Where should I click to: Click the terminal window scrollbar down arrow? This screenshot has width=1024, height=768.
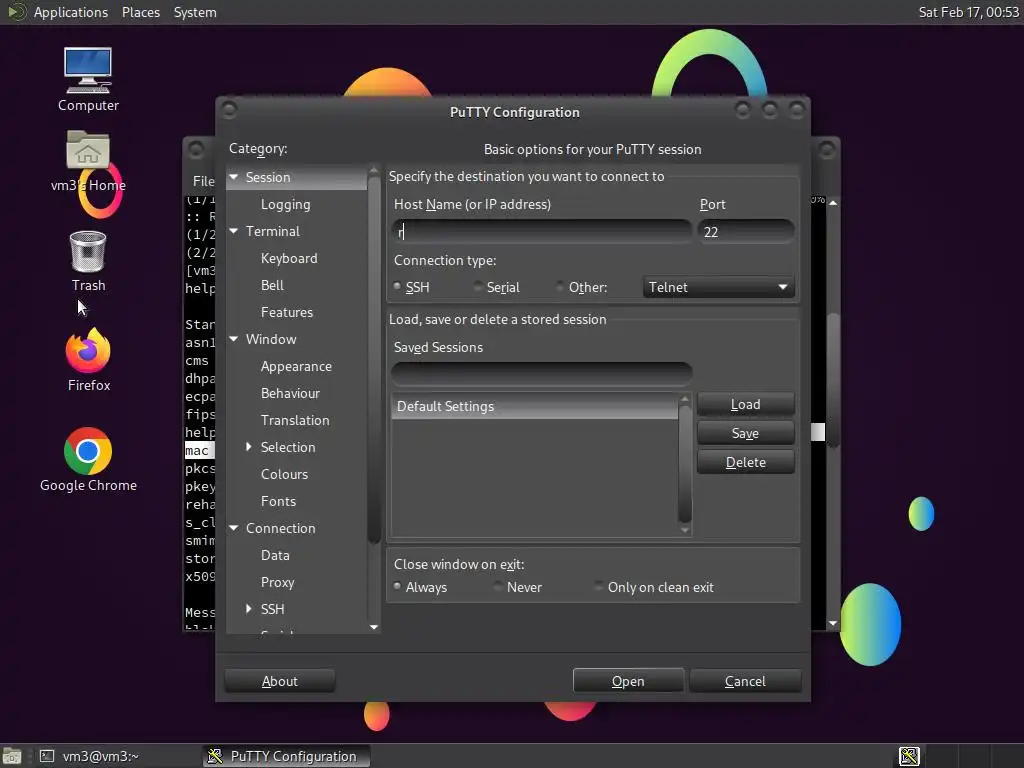pyautogui.click(x=833, y=624)
